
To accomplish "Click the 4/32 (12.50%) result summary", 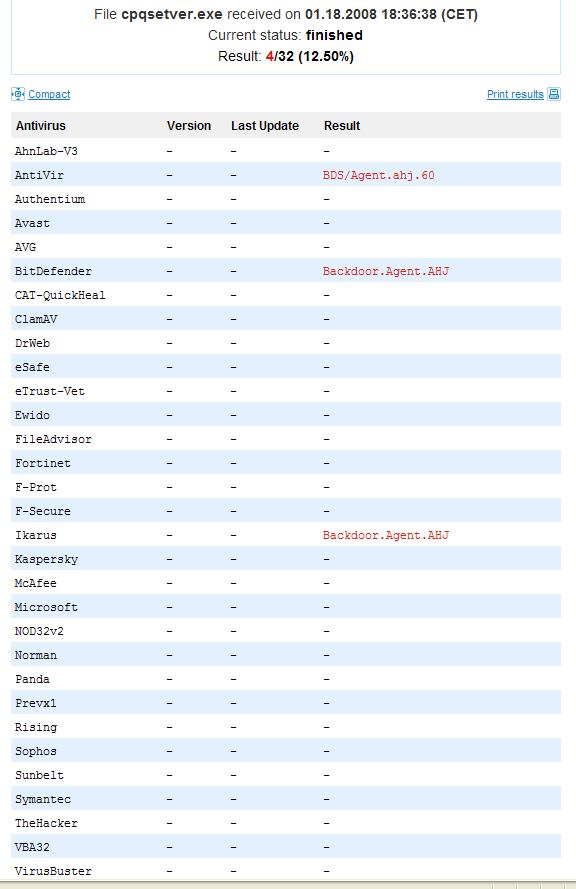I will [310, 57].
